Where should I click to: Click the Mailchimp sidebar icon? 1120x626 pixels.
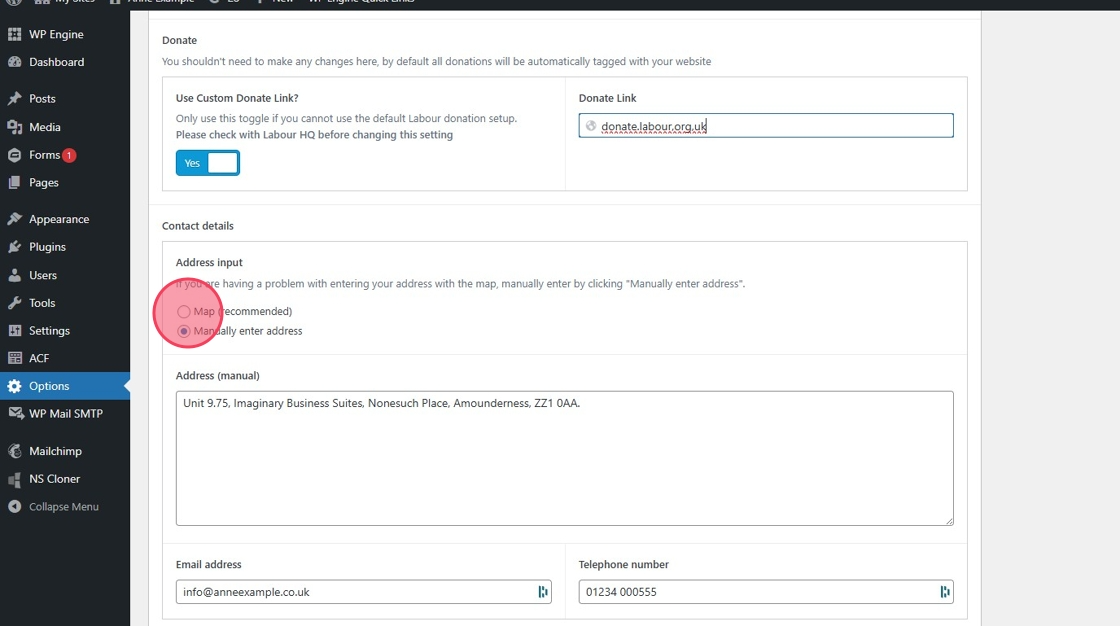(x=14, y=451)
